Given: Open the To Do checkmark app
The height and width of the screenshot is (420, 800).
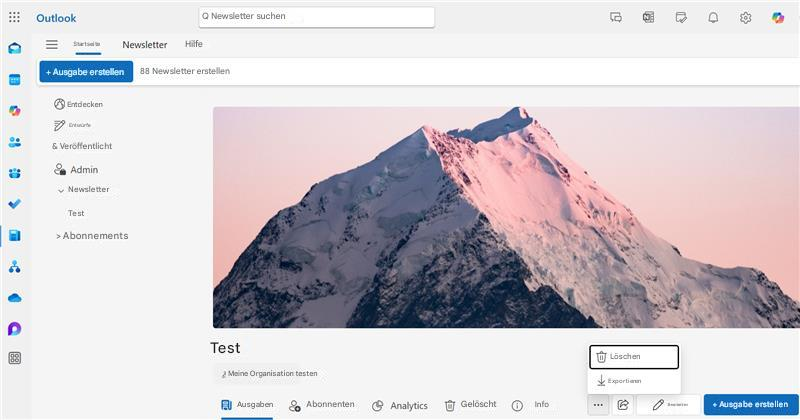Looking at the screenshot, I should (15, 204).
